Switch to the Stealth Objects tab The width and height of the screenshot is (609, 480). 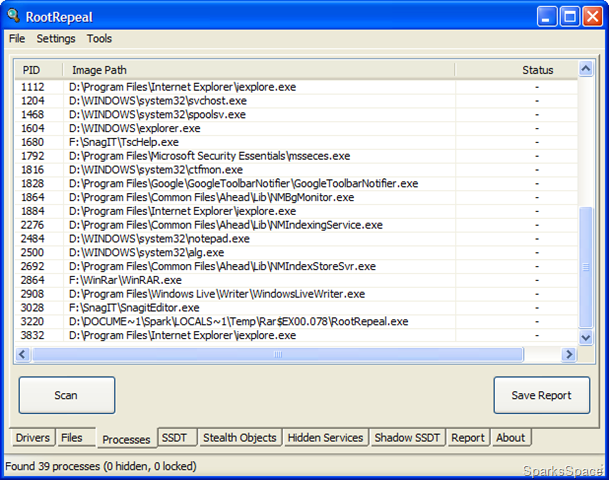(x=240, y=438)
